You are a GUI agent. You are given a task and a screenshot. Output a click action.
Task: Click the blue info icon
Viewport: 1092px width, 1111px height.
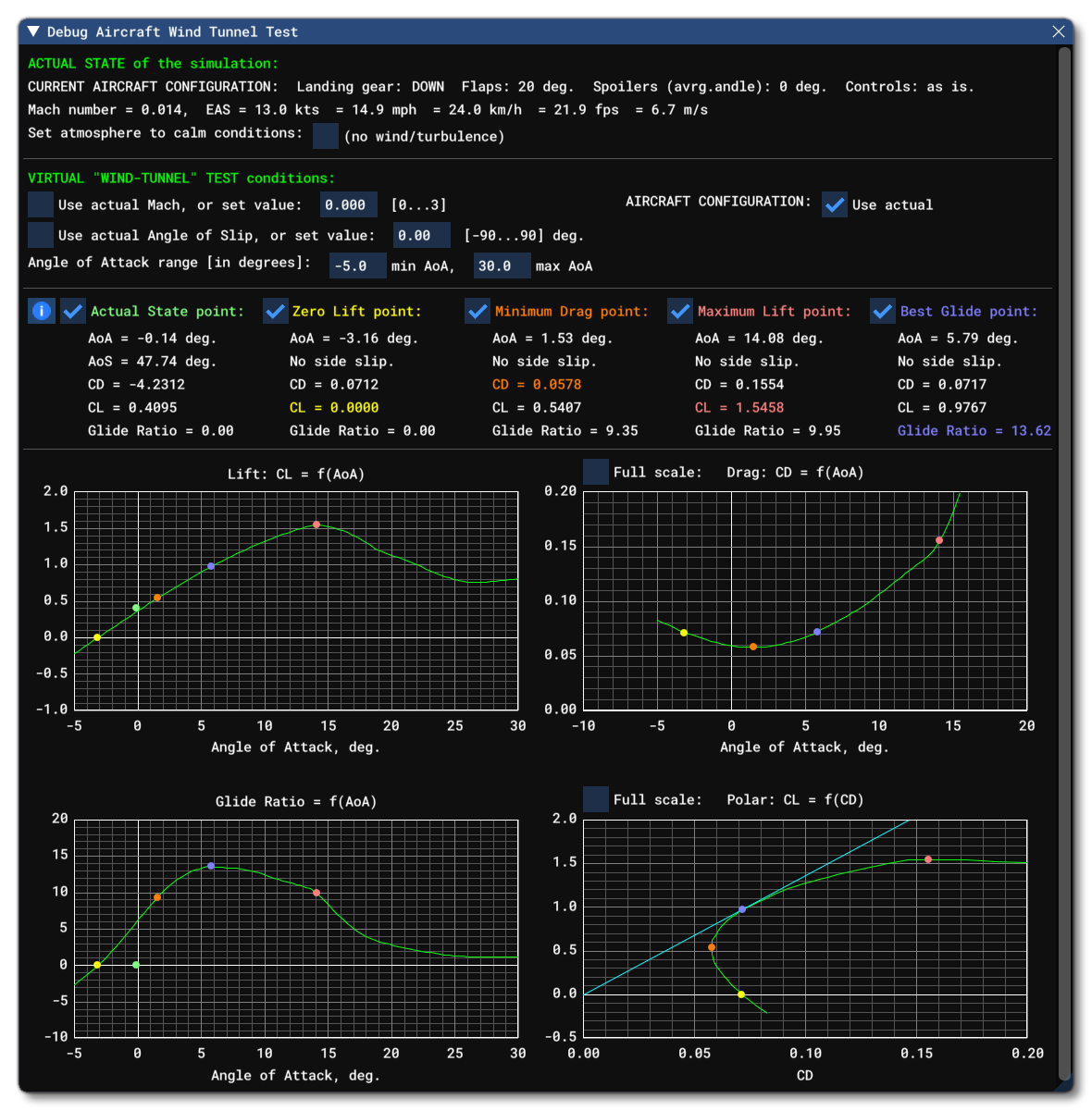pyautogui.click(x=42, y=312)
